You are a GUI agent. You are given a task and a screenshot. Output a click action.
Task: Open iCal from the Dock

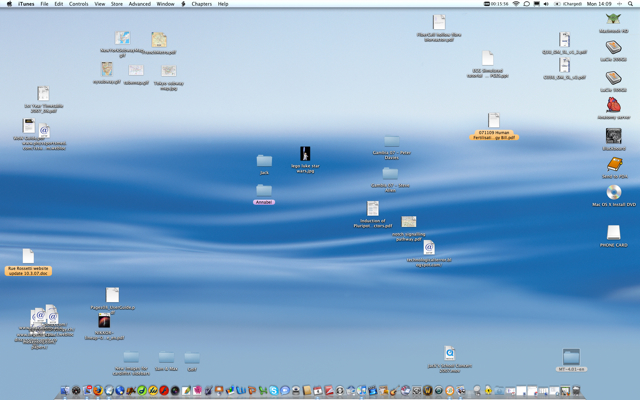(318, 391)
